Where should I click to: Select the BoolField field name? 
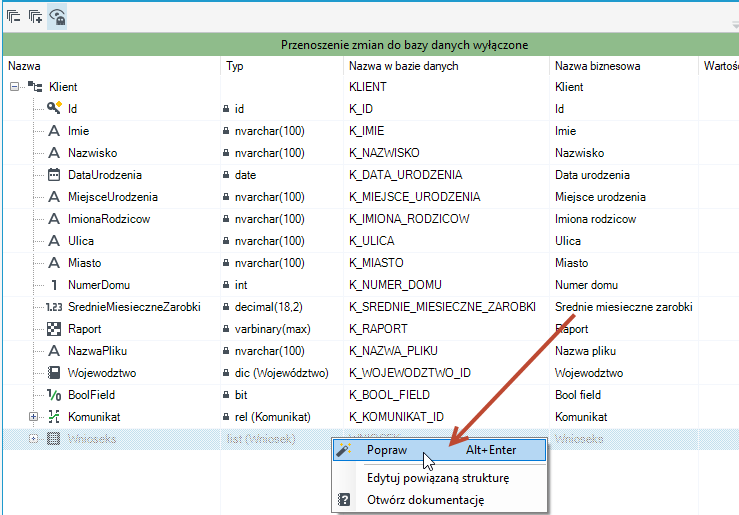[x=91, y=395]
